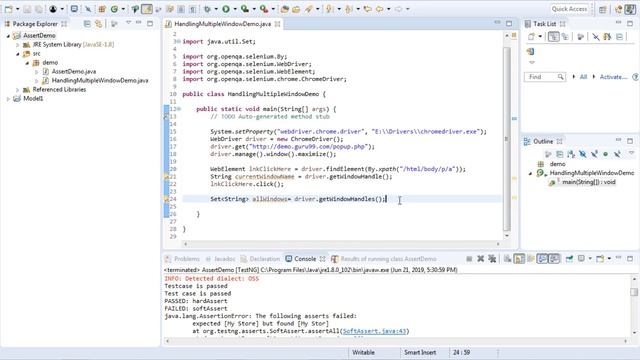
Task: Click the Next Annotation arrow icon
Action: coord(329,9)
